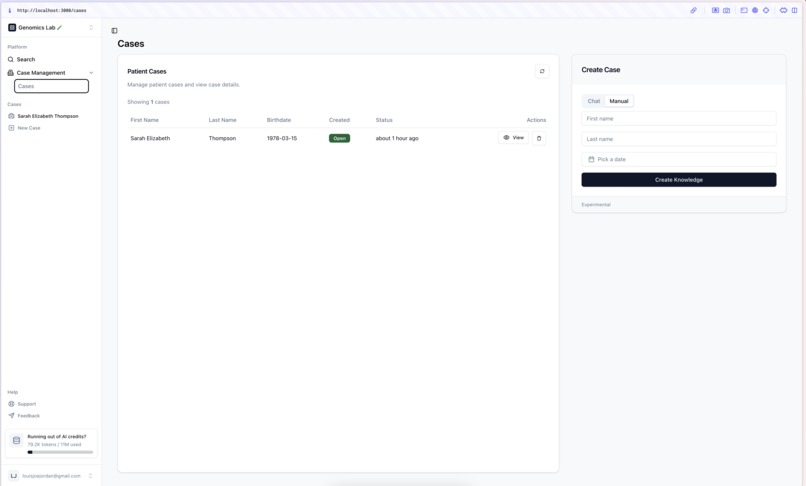This screenshot has height=486, width=806.
Task: Click the AI credits database icon
Action: (x=16, y=441)
